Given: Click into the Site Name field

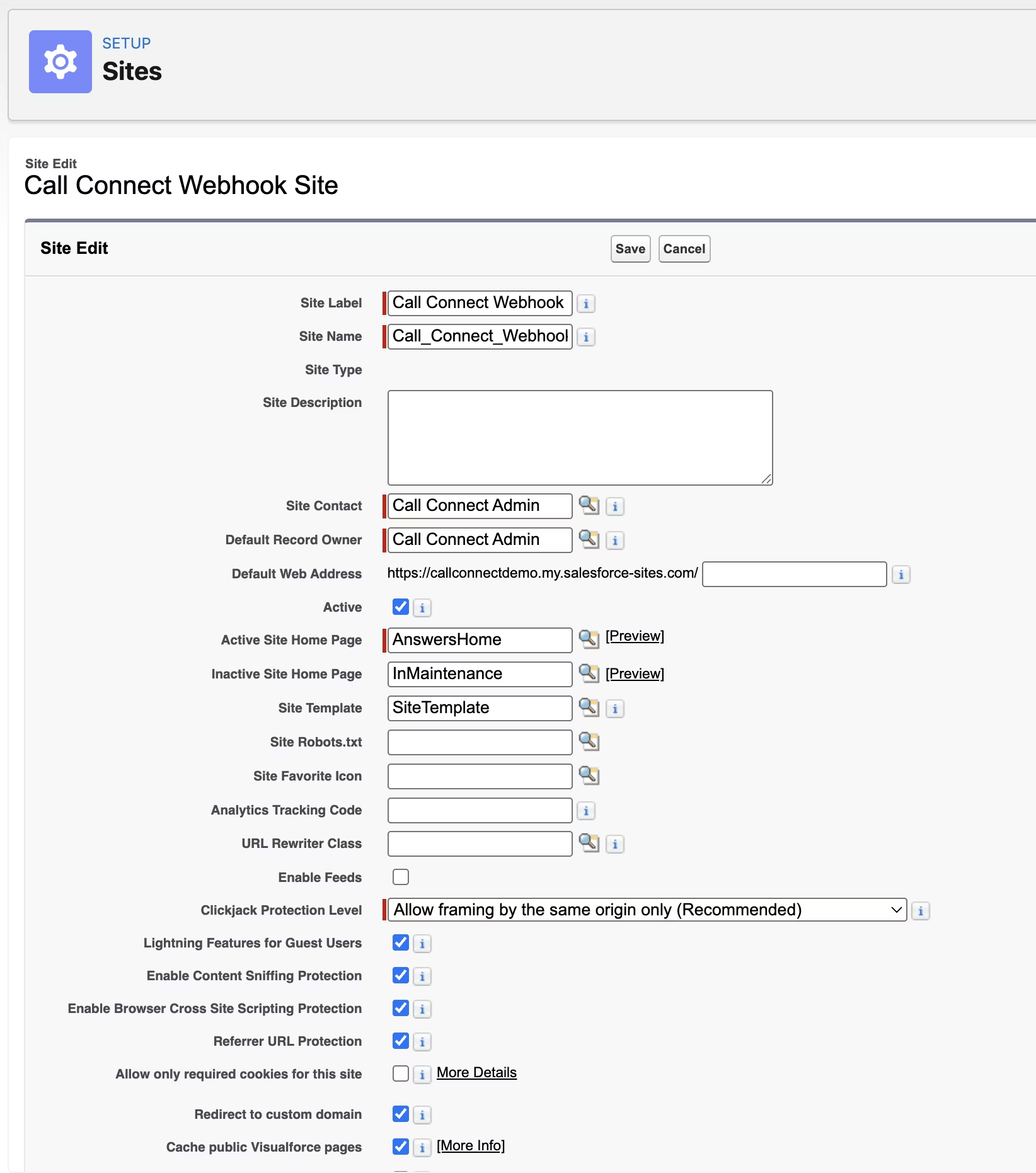Looking at the screenshot, I should point(480,336).
